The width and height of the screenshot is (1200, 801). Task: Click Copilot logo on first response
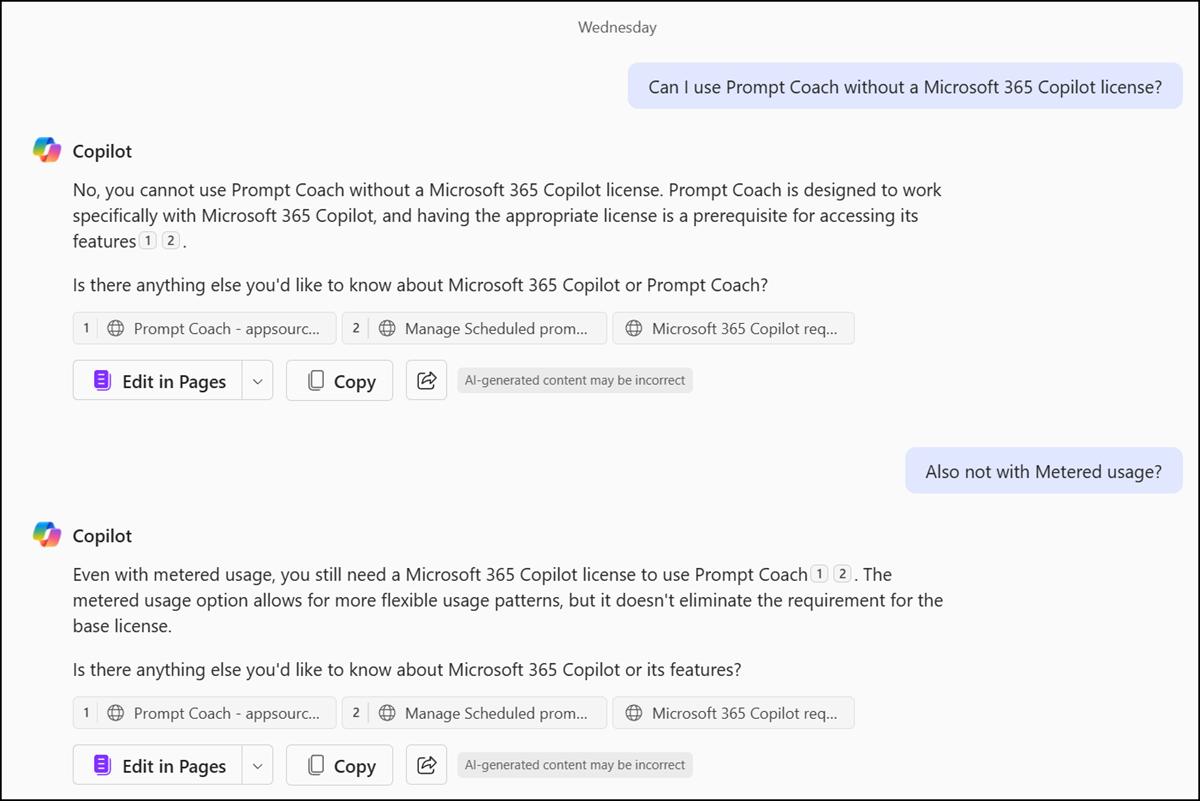(47, 151)
